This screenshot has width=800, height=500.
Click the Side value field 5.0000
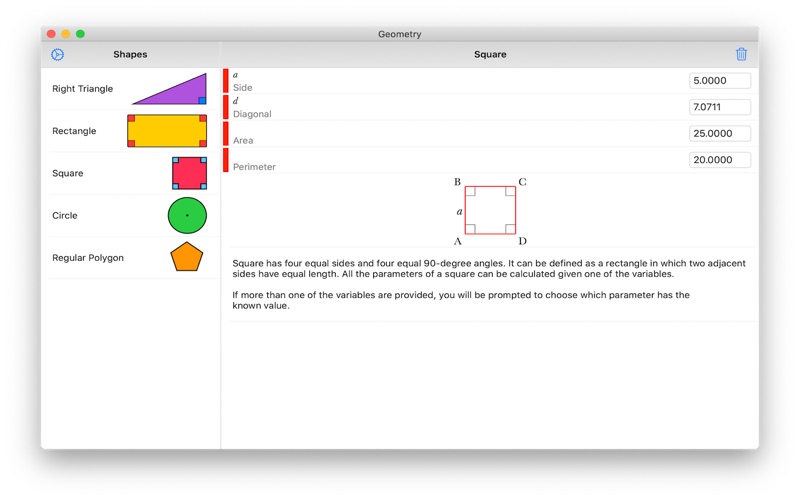click(x=720, y=81)
